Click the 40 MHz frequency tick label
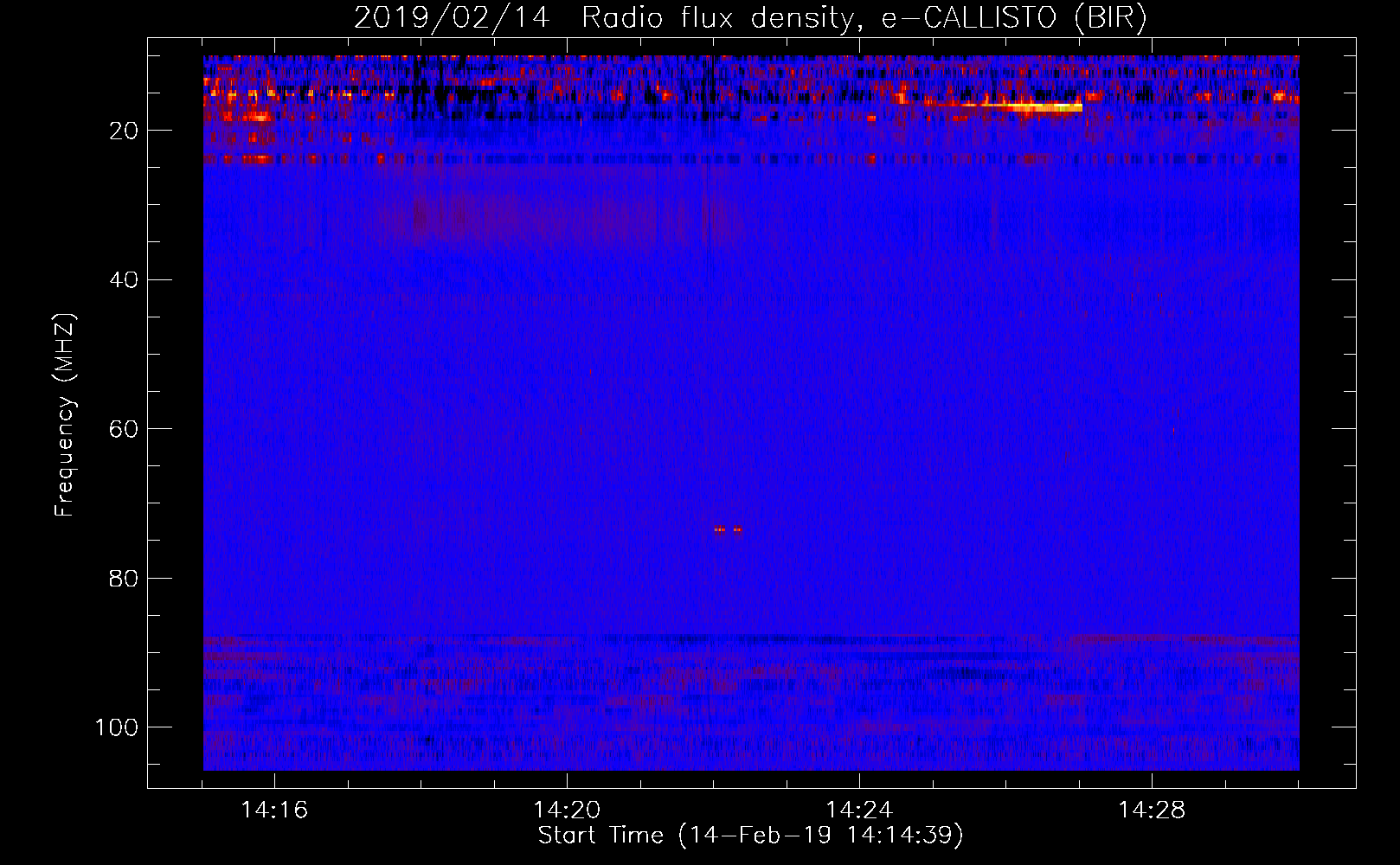The image size is (1400, 865). [124, 280]
